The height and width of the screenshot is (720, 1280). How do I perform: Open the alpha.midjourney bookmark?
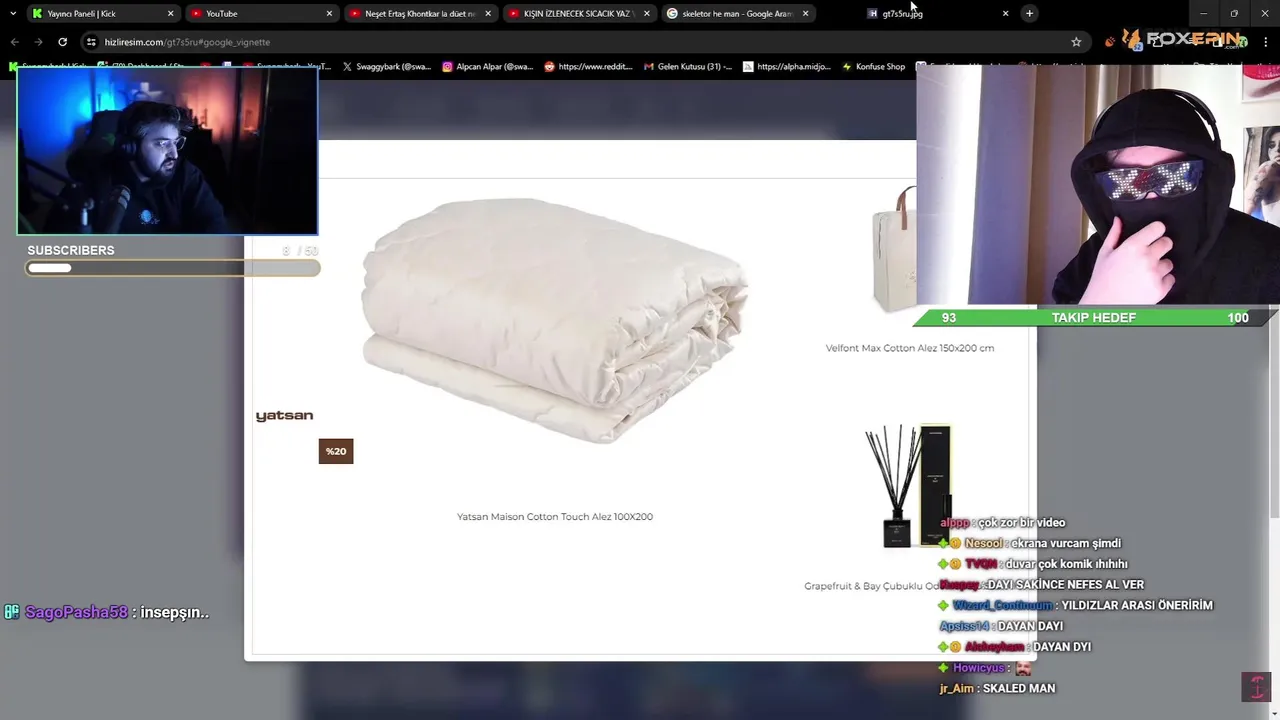tap(787, 67)
